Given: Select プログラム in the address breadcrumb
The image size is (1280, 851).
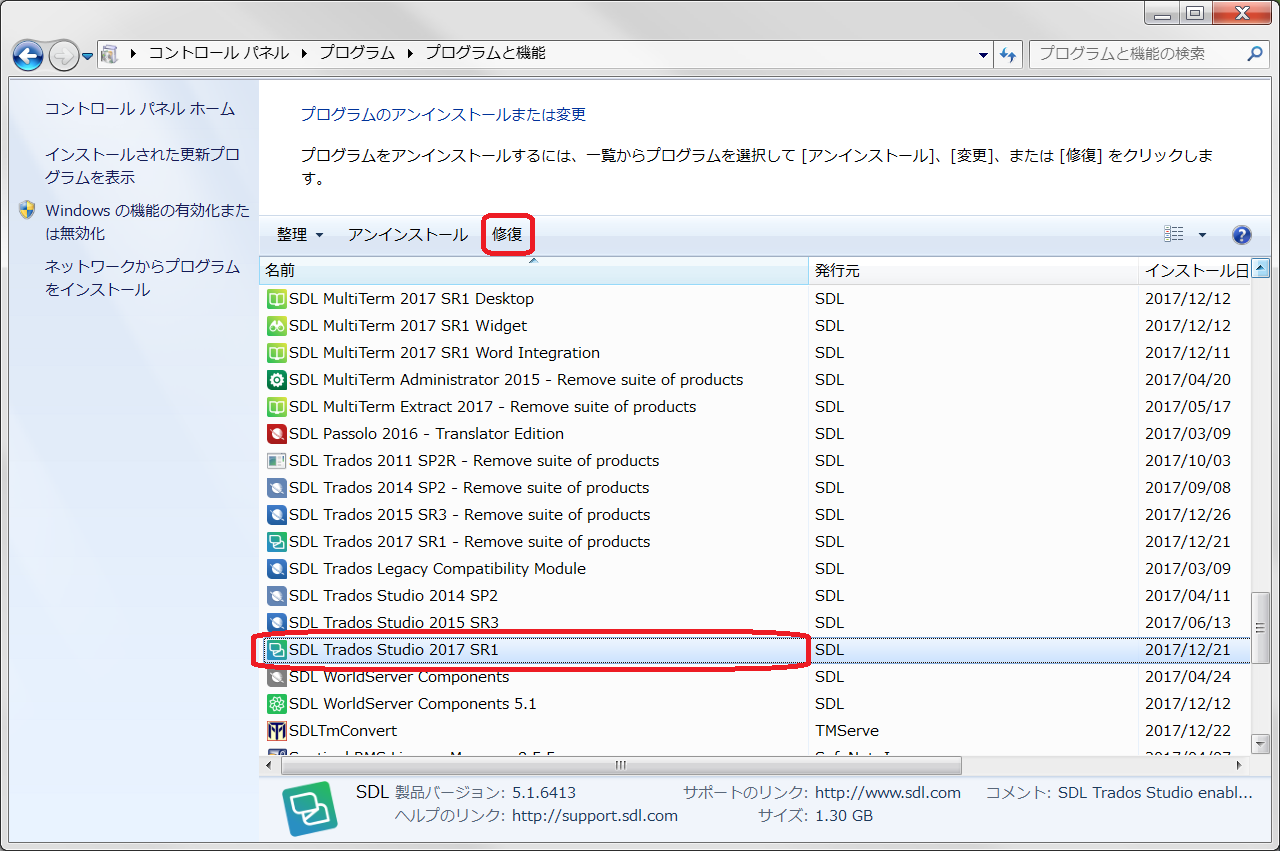Looking at the screenshot, I should 358,54.
